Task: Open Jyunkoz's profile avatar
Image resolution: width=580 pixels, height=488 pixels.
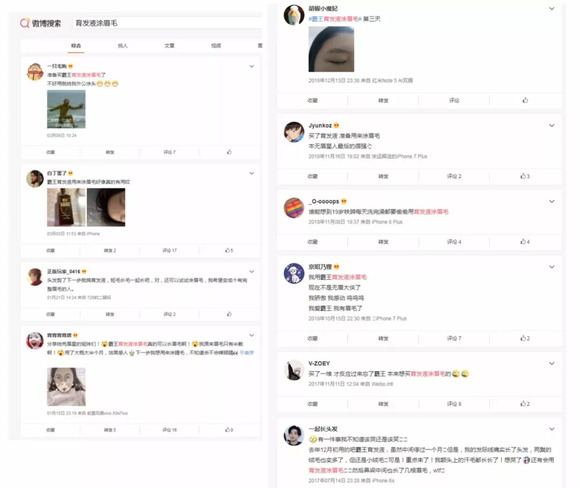Action: tap(294, 132)
